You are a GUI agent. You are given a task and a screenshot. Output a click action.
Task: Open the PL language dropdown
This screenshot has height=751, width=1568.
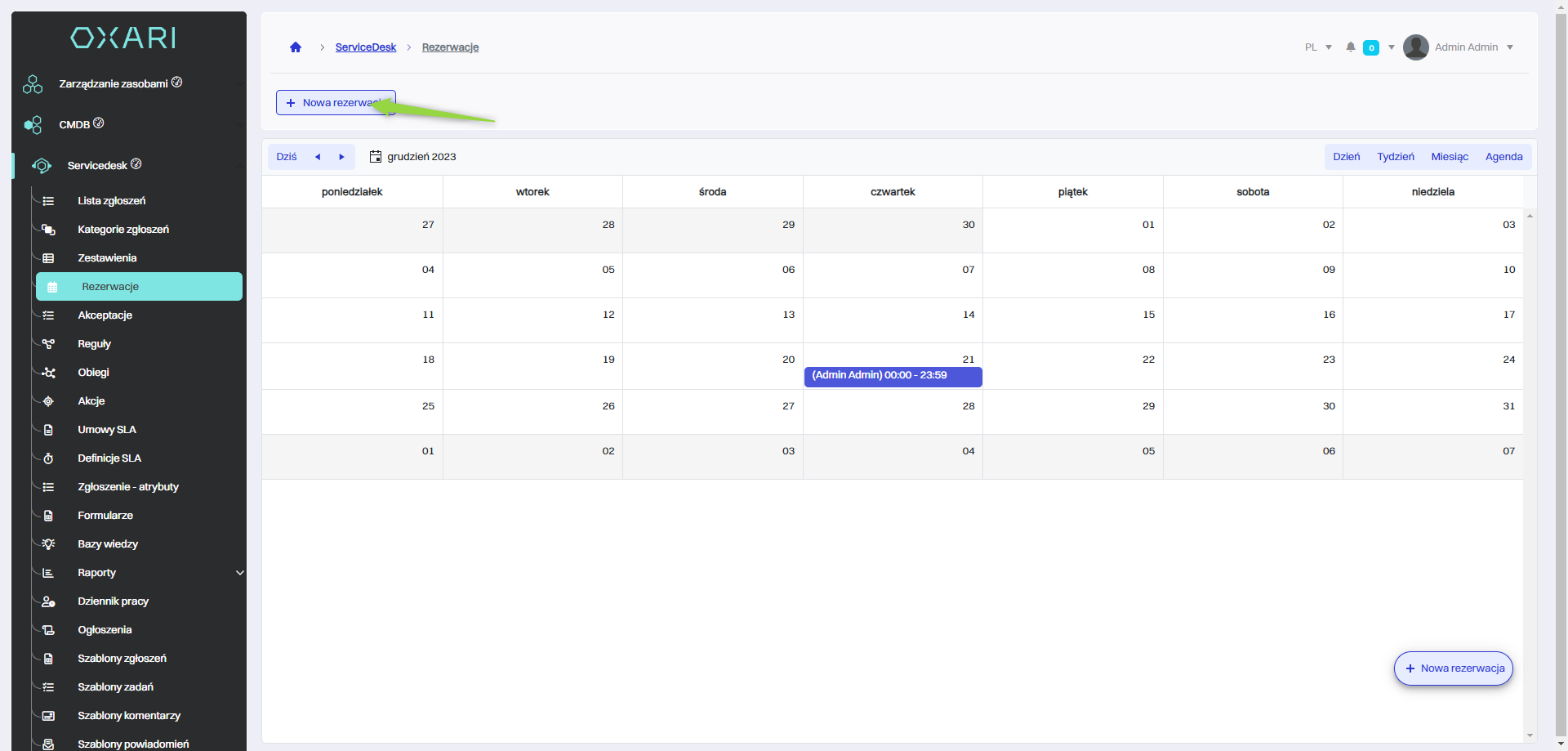(x=1318, y=47)
